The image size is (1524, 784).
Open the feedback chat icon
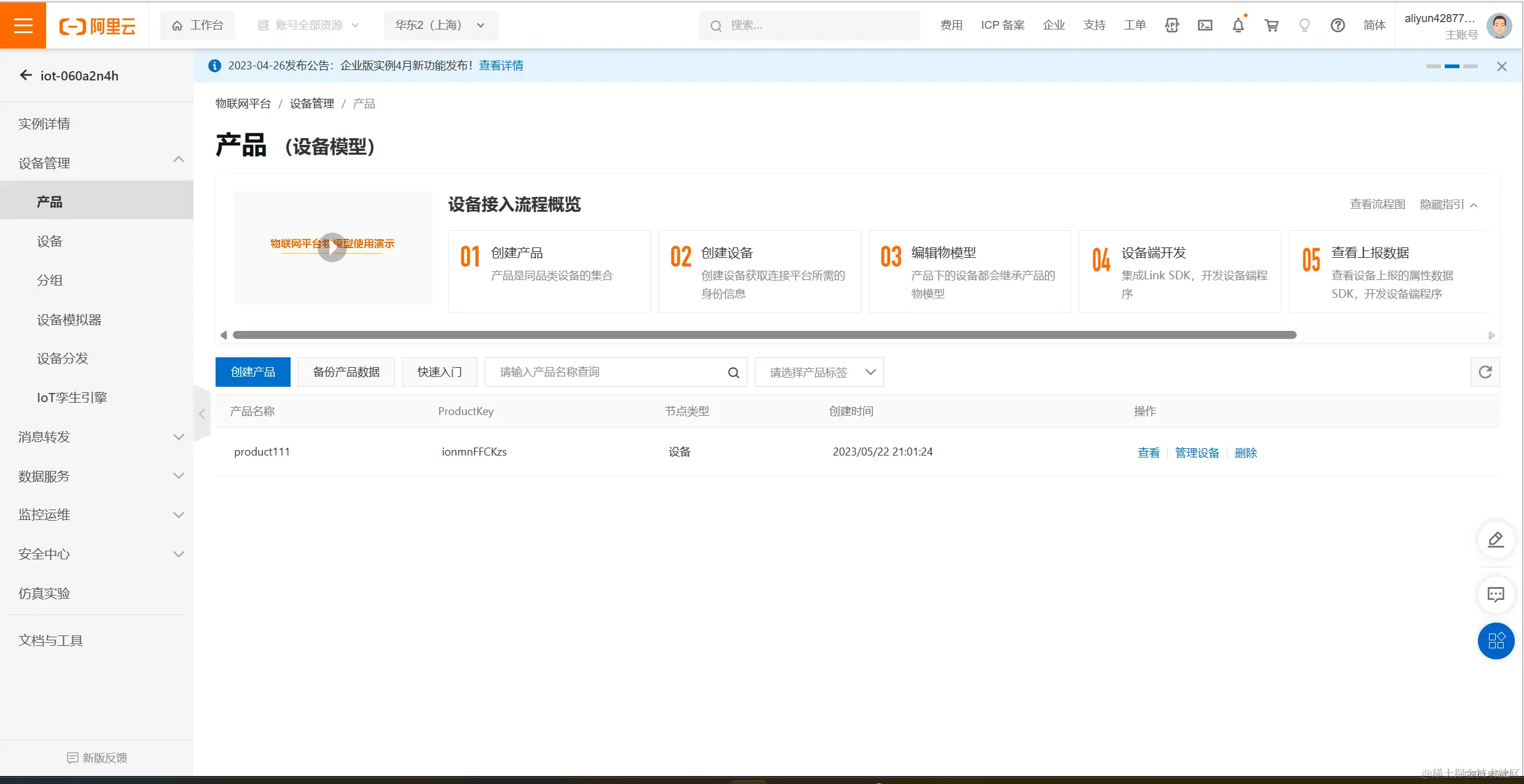1496,594
